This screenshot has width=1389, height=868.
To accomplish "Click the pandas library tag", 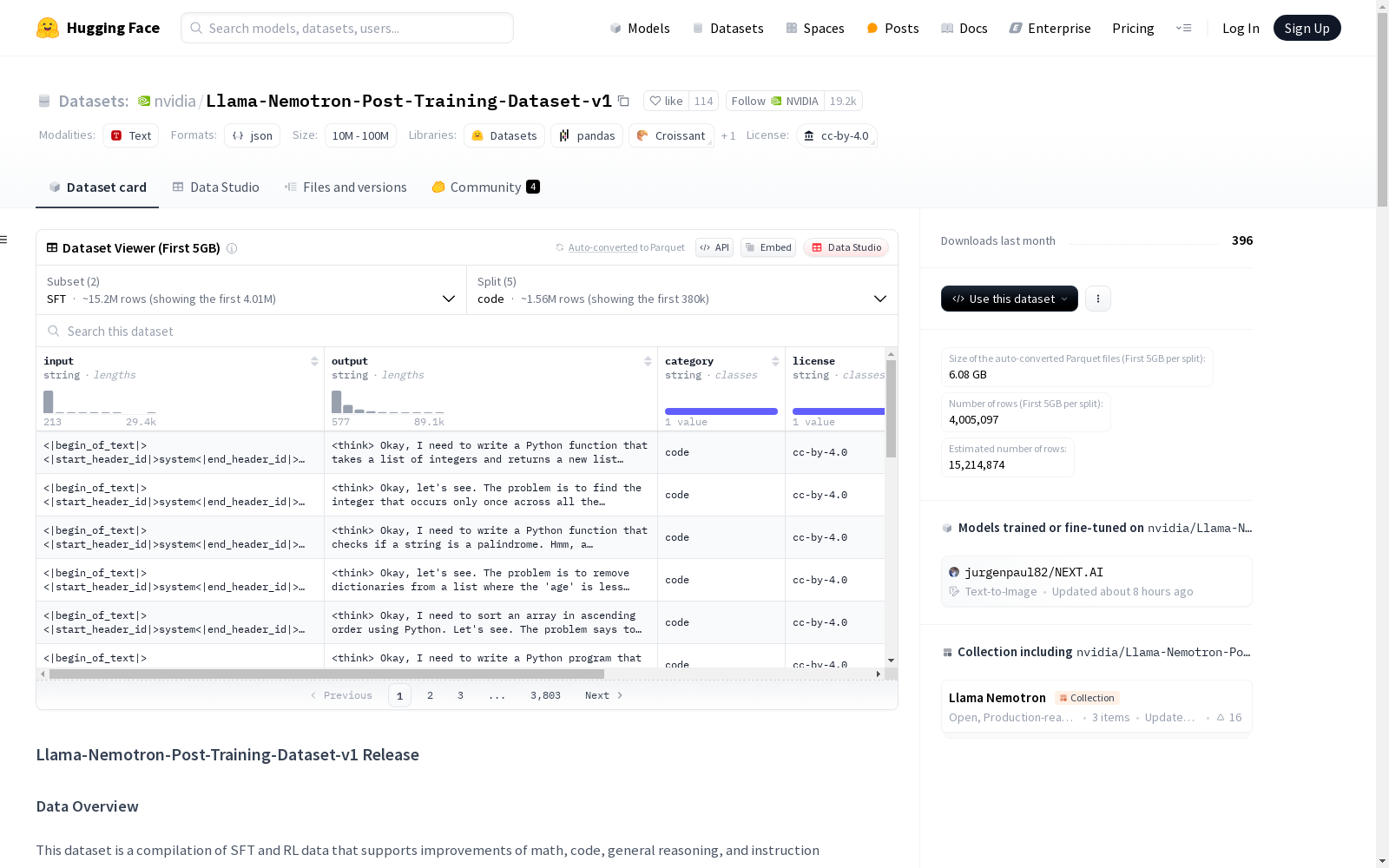I will tap(587, 135).
